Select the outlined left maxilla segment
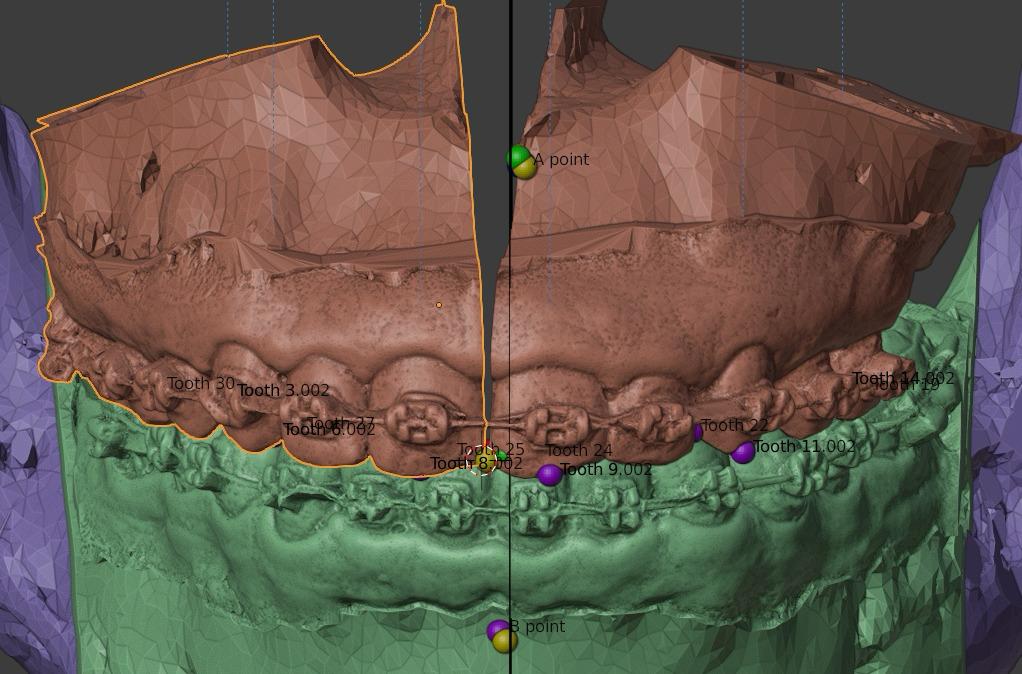Image resolution: width=1022 pixels, height=674 pixels. click(250, 200)
